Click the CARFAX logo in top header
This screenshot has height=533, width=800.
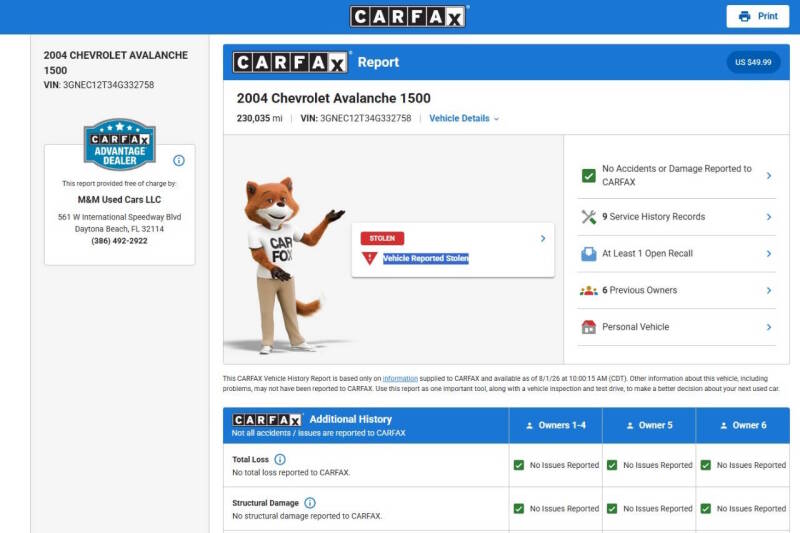point(408,17)
